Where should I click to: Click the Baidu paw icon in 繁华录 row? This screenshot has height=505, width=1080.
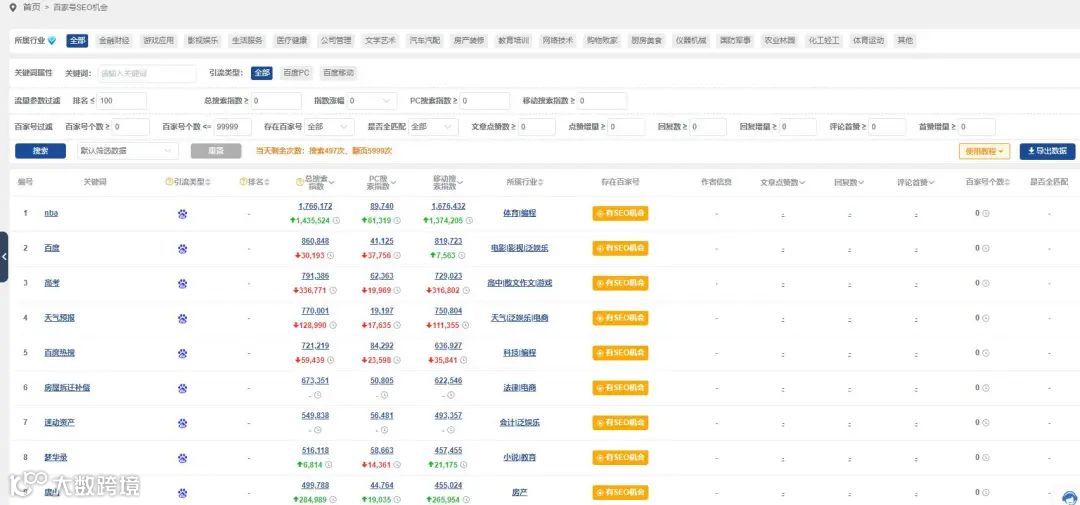183,457
